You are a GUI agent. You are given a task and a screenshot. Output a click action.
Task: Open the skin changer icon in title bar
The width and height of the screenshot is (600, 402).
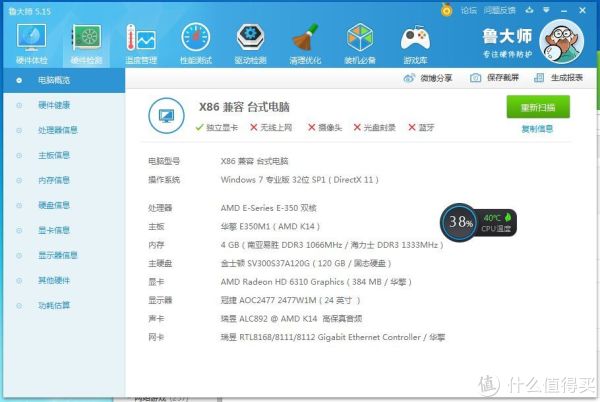click(530, 10)
